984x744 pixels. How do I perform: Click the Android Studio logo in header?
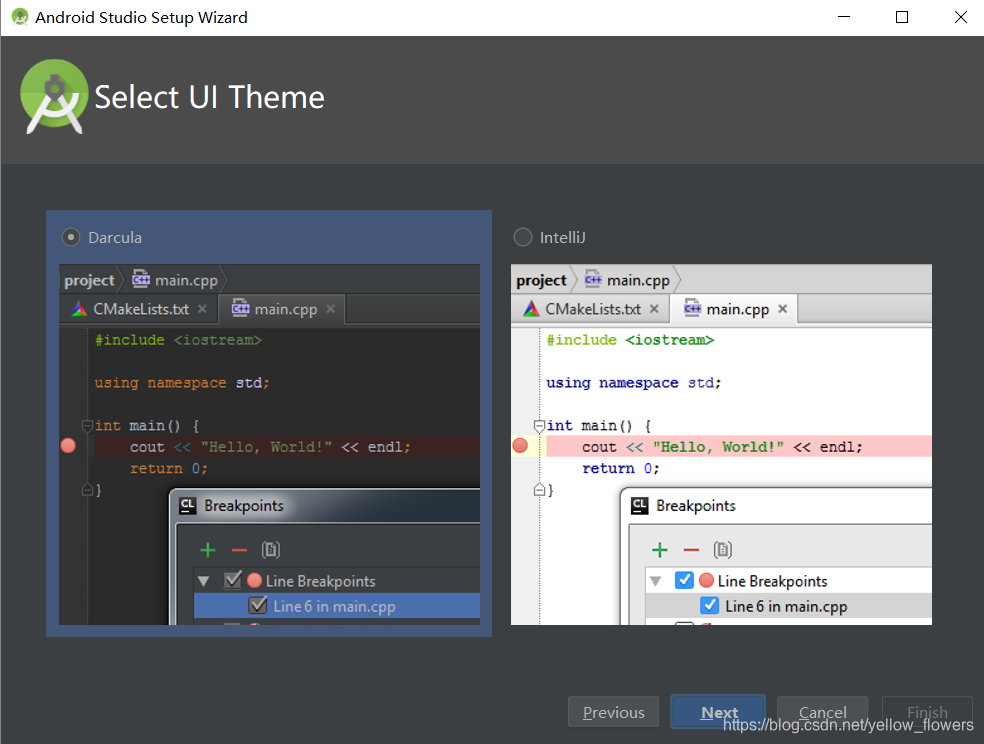(54, 97)
